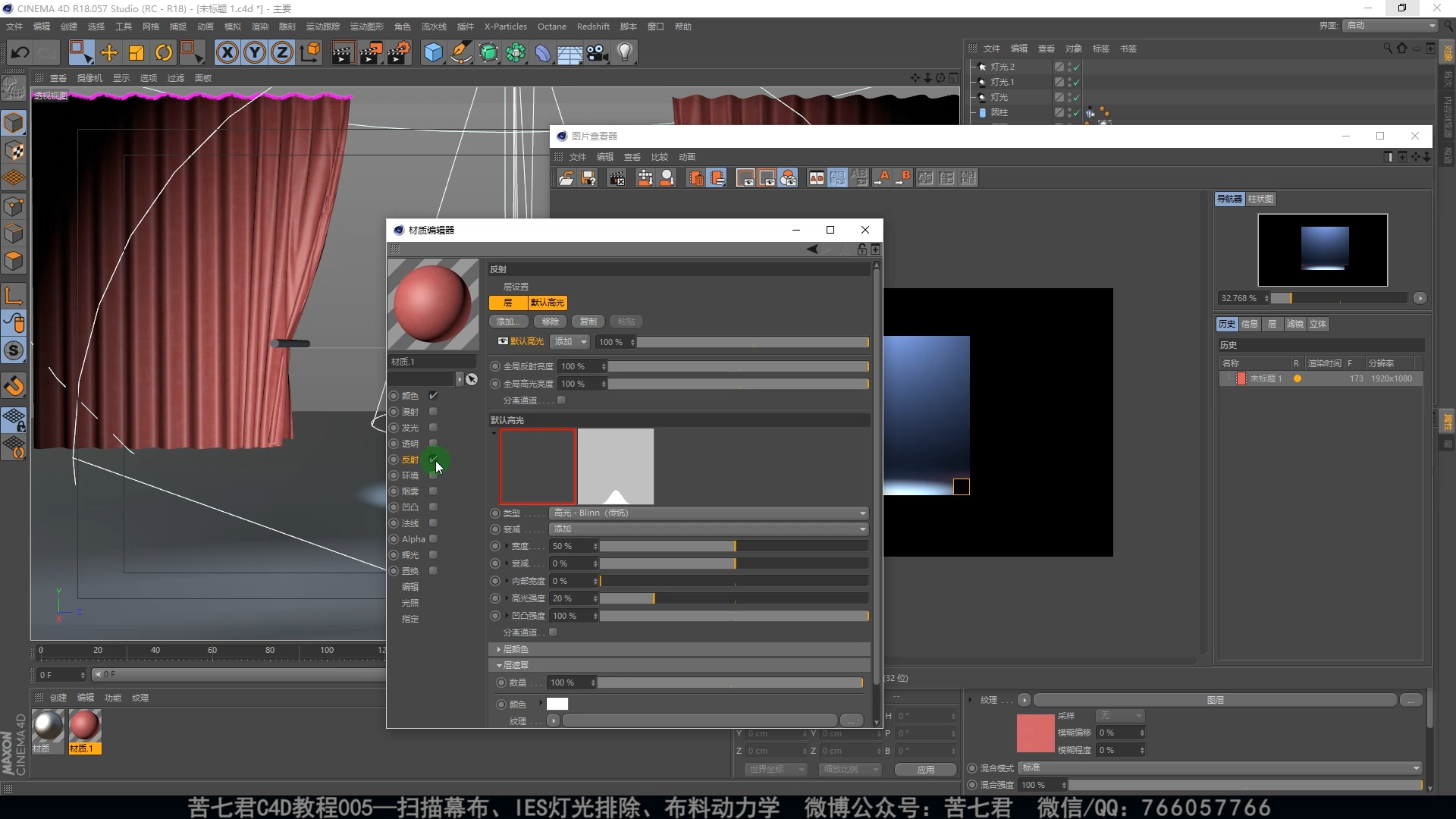The width and height of the screenshot is (1456, 819).
Task: Click the camera object icon
Action: [598, 52]
